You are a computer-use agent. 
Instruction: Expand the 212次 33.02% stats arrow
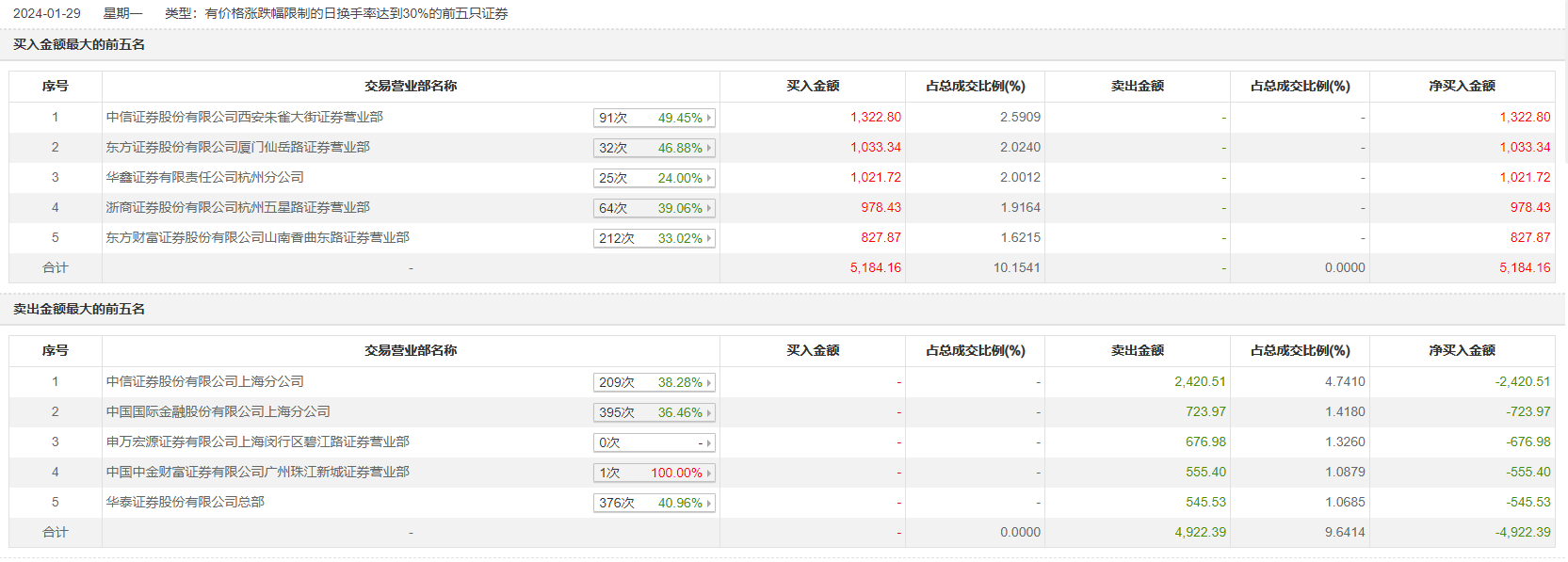(x=708, y=238)
